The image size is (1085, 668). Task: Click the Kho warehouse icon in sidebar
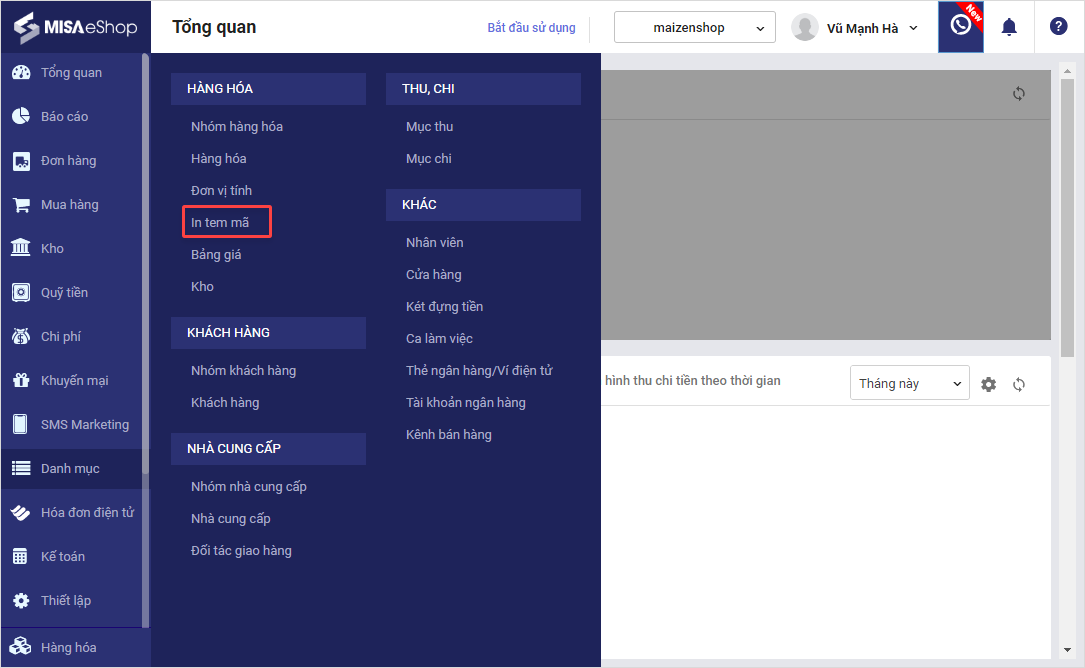coord(21,249)
